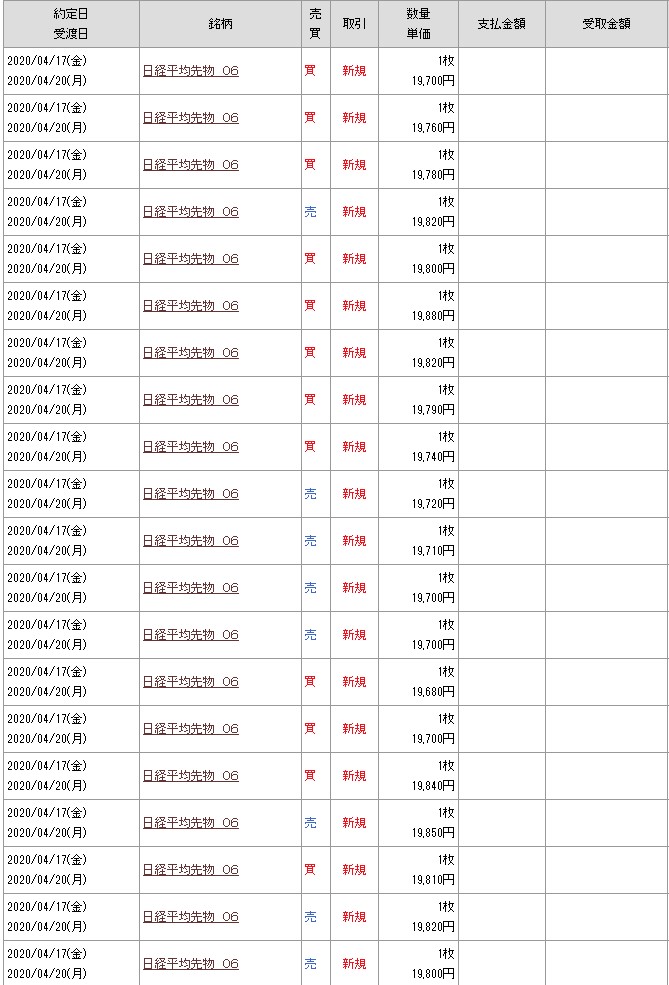Select the 受取金額 column header
This screenshot has width=669, height=985.
coord(606,24)
